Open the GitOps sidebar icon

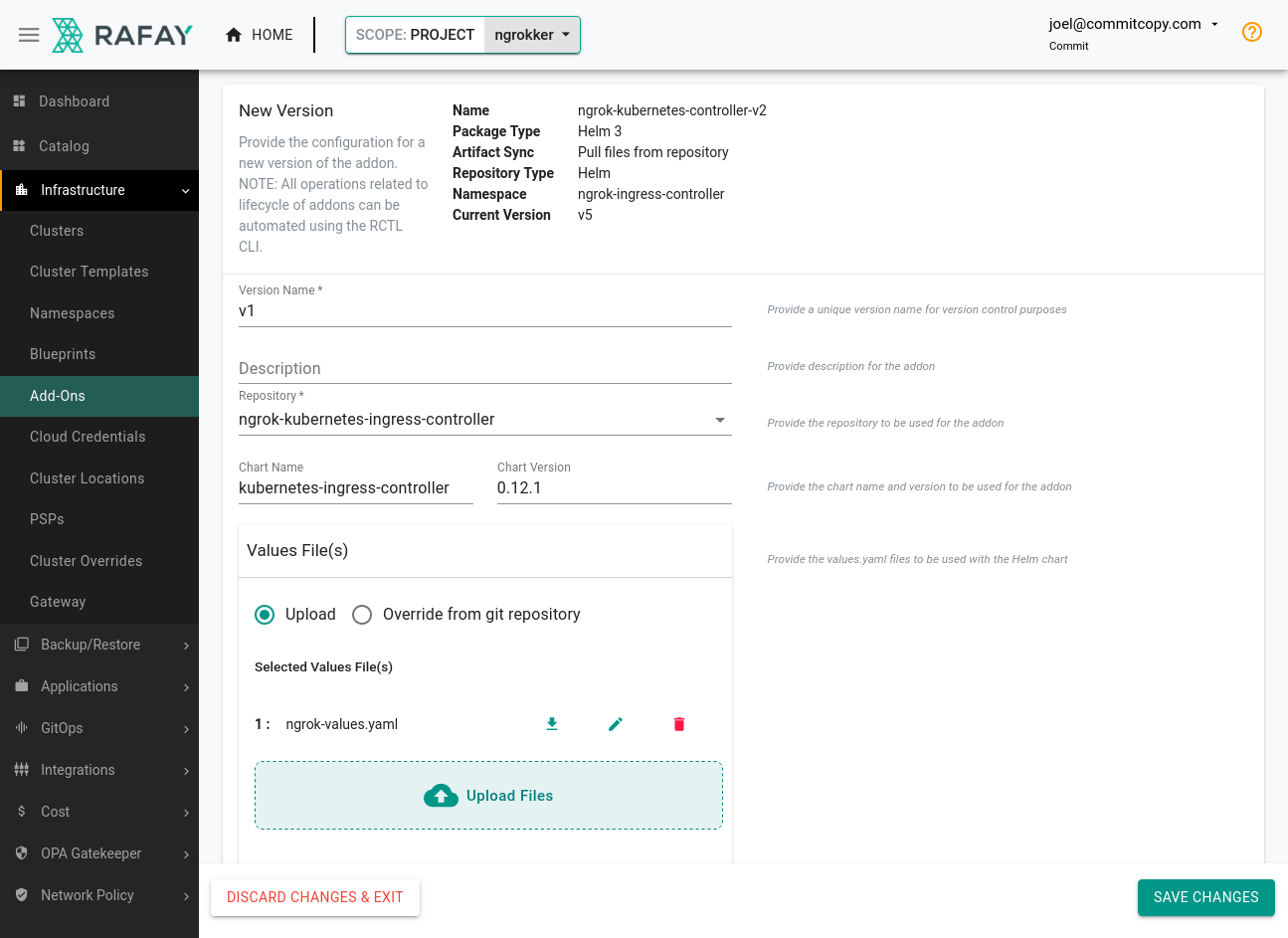19,727
